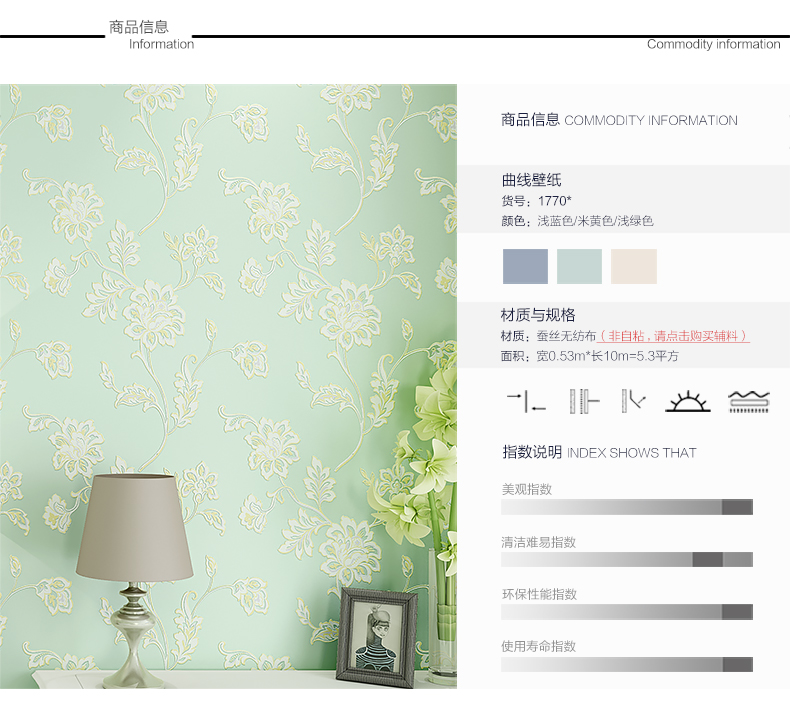Click the 材质与规格 section heading
Screen dimensions: 790x704
click(x=538, y=315)
